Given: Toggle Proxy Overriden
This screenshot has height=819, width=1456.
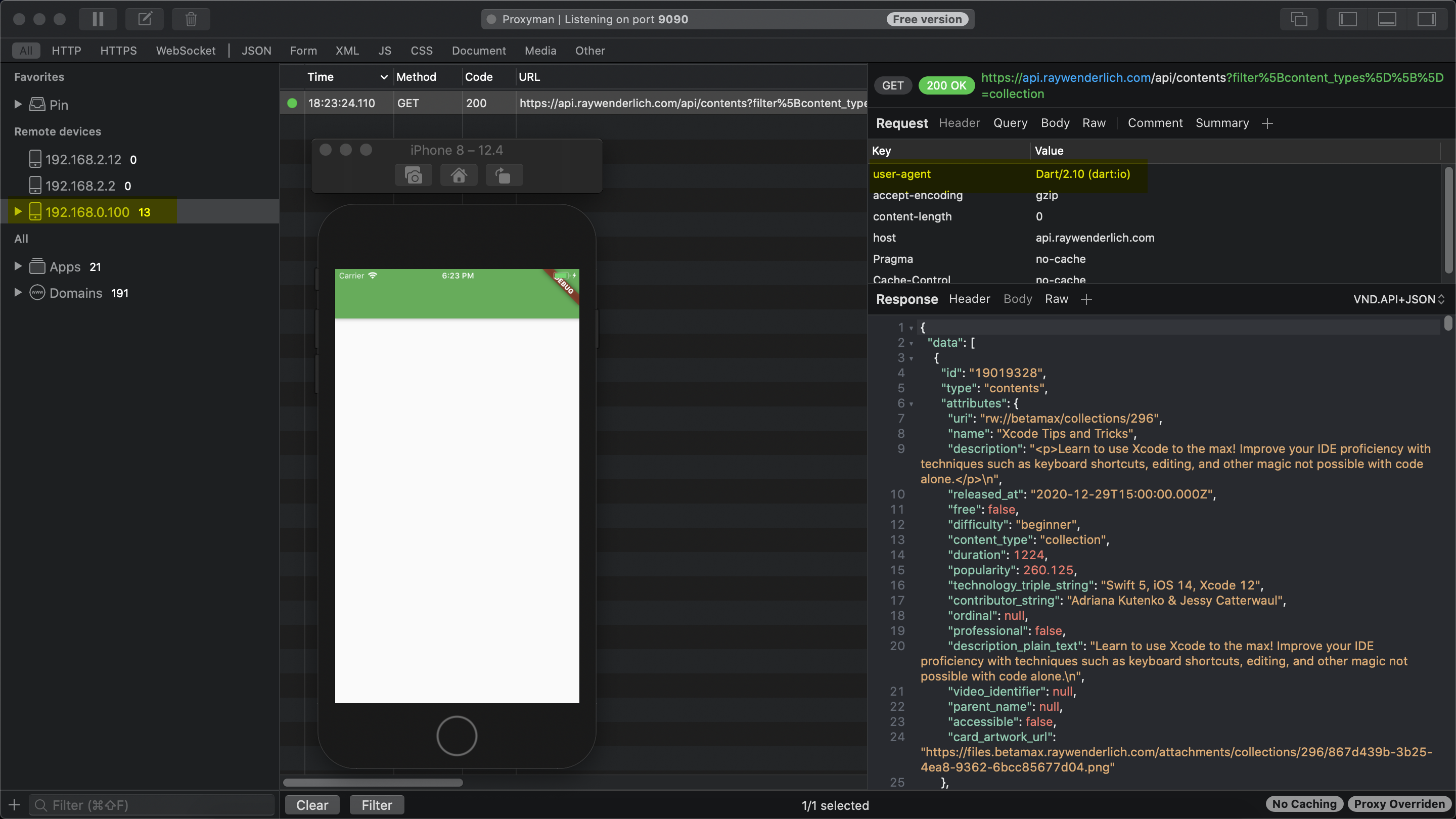Looking at the screenshot, I should click(1399, 804).
